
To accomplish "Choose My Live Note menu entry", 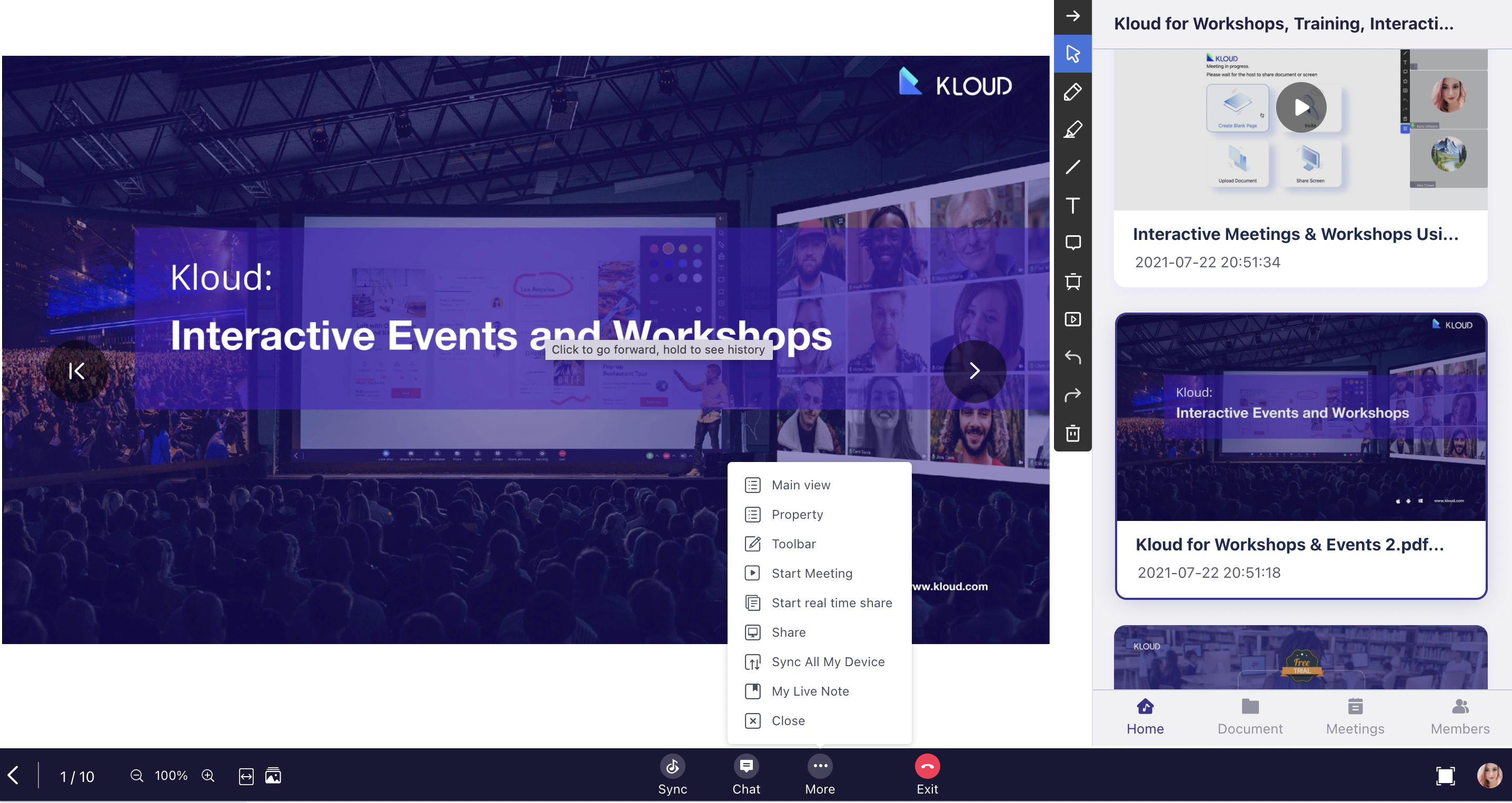I will pos(809,691).
